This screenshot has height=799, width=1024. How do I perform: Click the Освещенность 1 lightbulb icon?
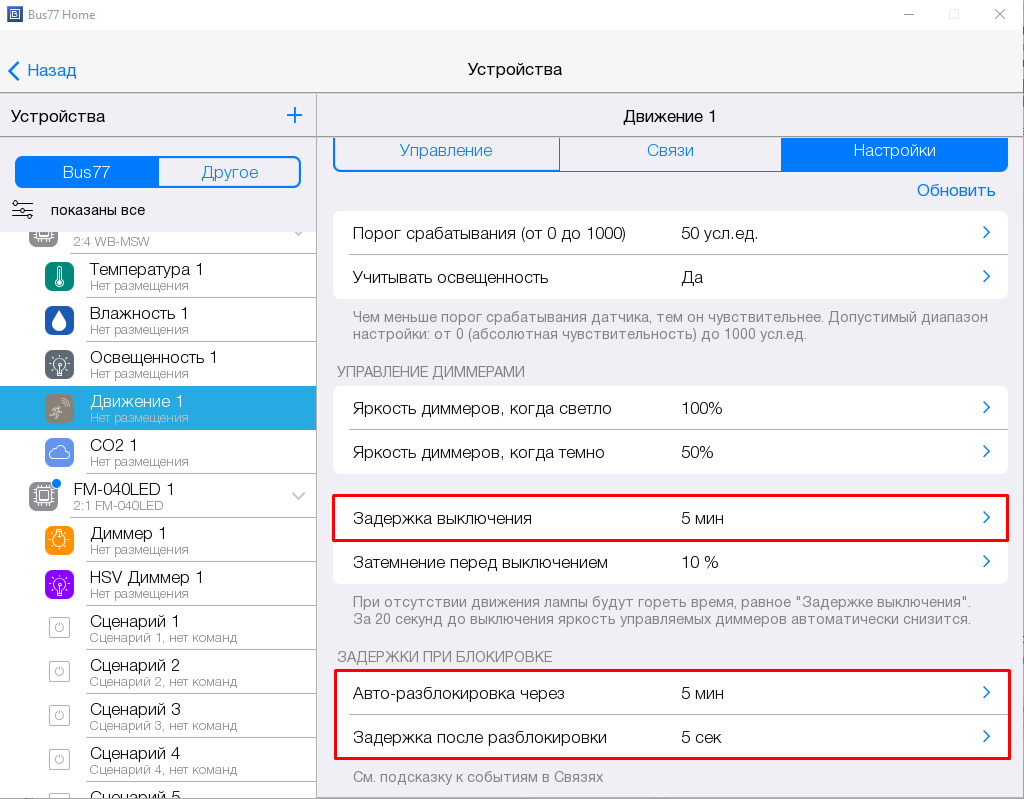coord(60,364)
